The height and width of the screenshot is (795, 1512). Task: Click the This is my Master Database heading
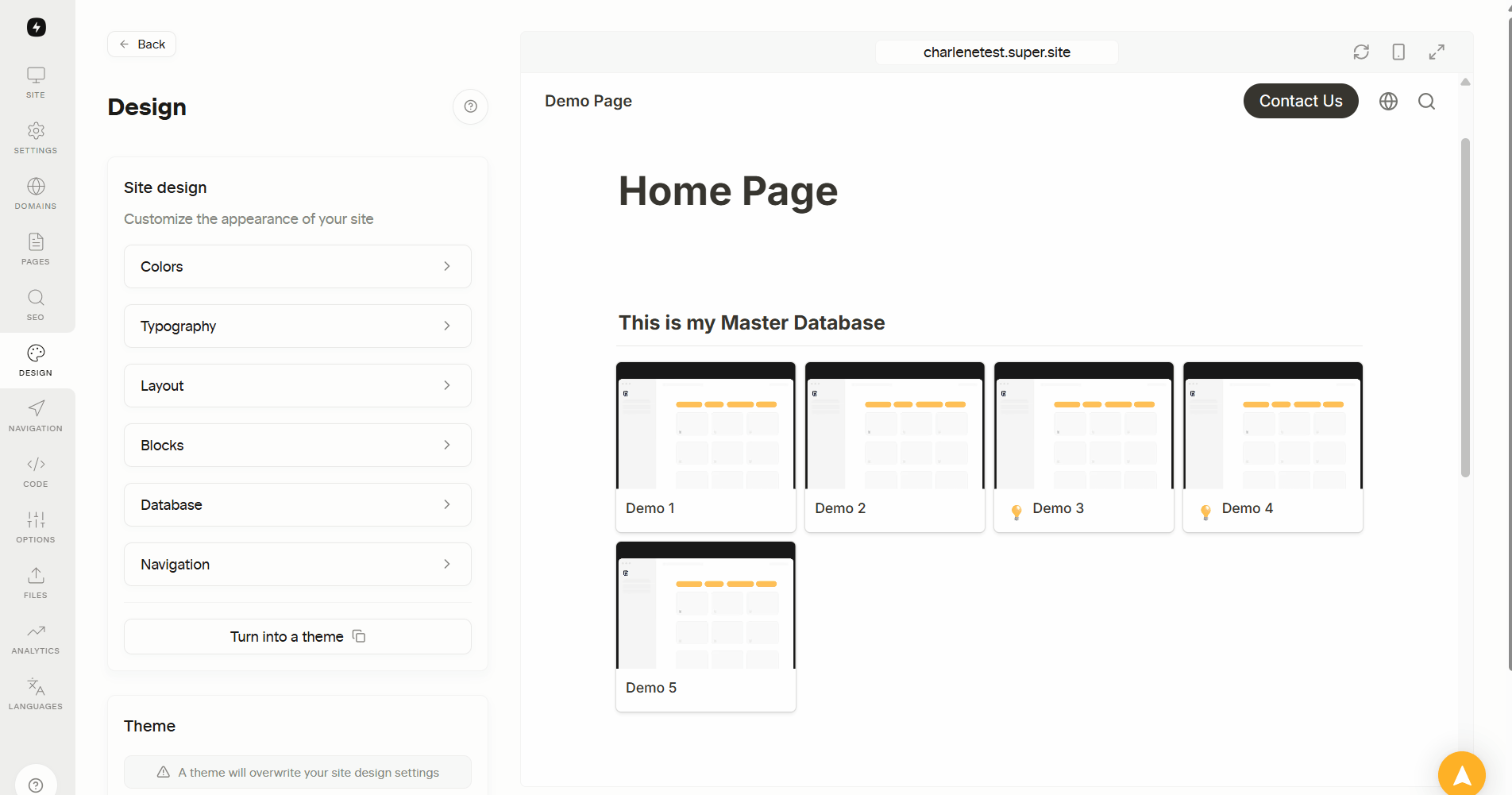point(751,322)
